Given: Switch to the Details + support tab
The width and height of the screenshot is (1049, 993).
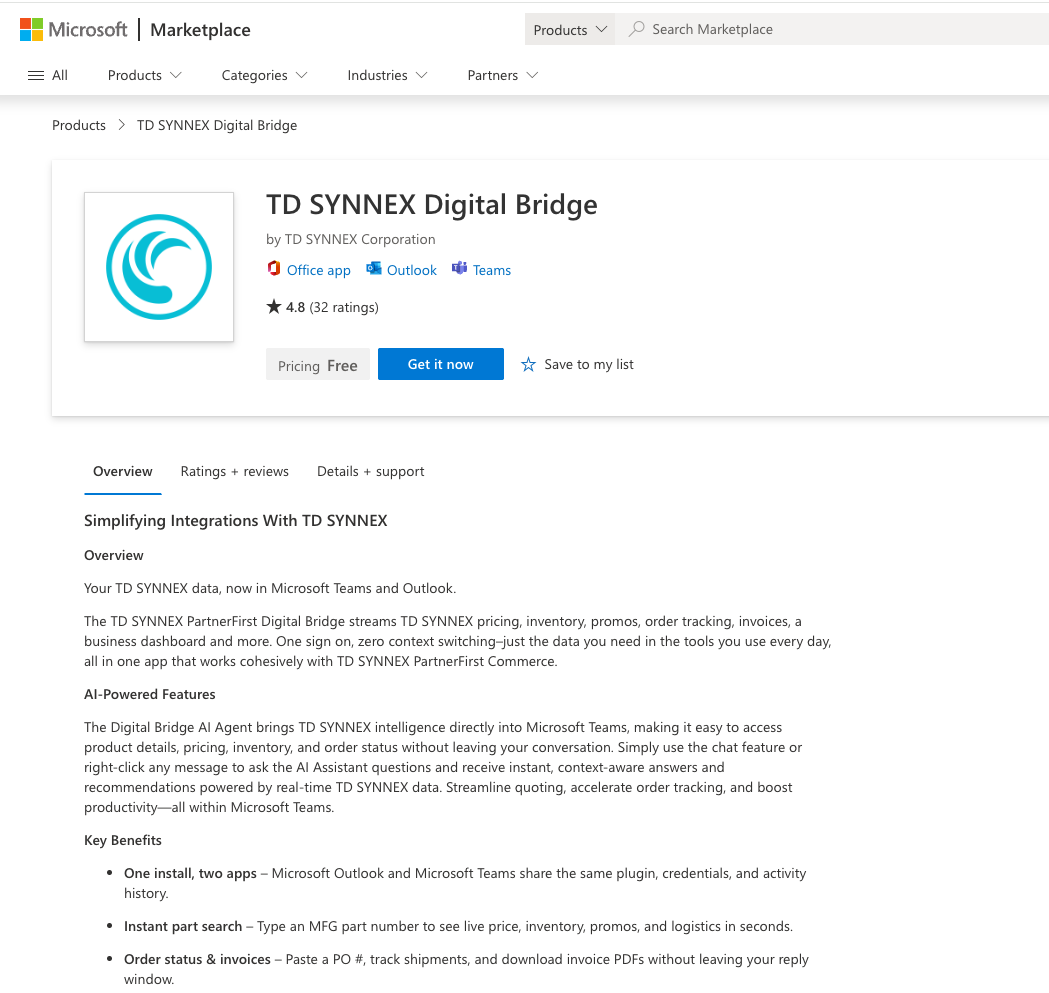Looking at the screenshot, I should [x=370, y=471].
